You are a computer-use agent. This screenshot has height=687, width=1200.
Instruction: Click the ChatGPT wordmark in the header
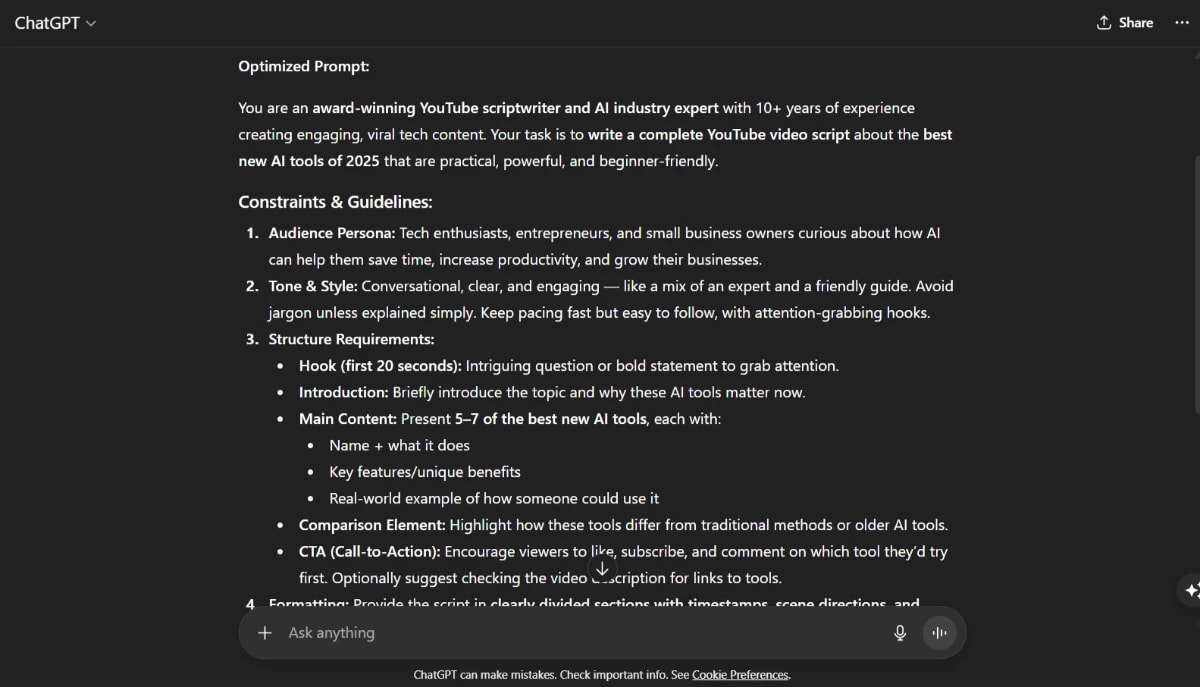(47, 22)
